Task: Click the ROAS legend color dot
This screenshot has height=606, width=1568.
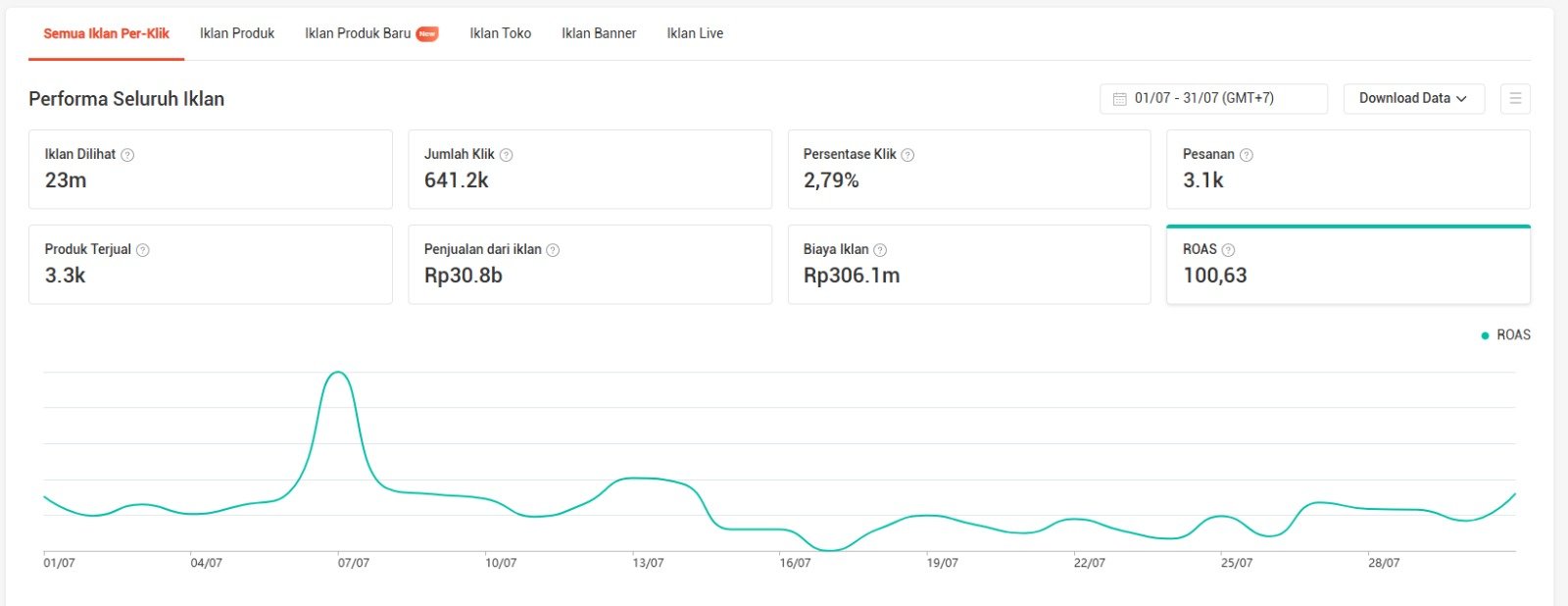Action: (x=1485, y=335)
